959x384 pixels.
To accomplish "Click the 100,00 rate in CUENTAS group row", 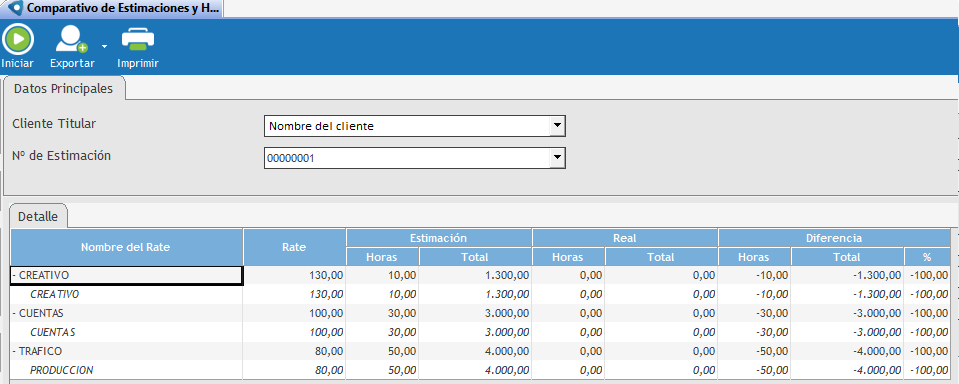I will (327, 314).
